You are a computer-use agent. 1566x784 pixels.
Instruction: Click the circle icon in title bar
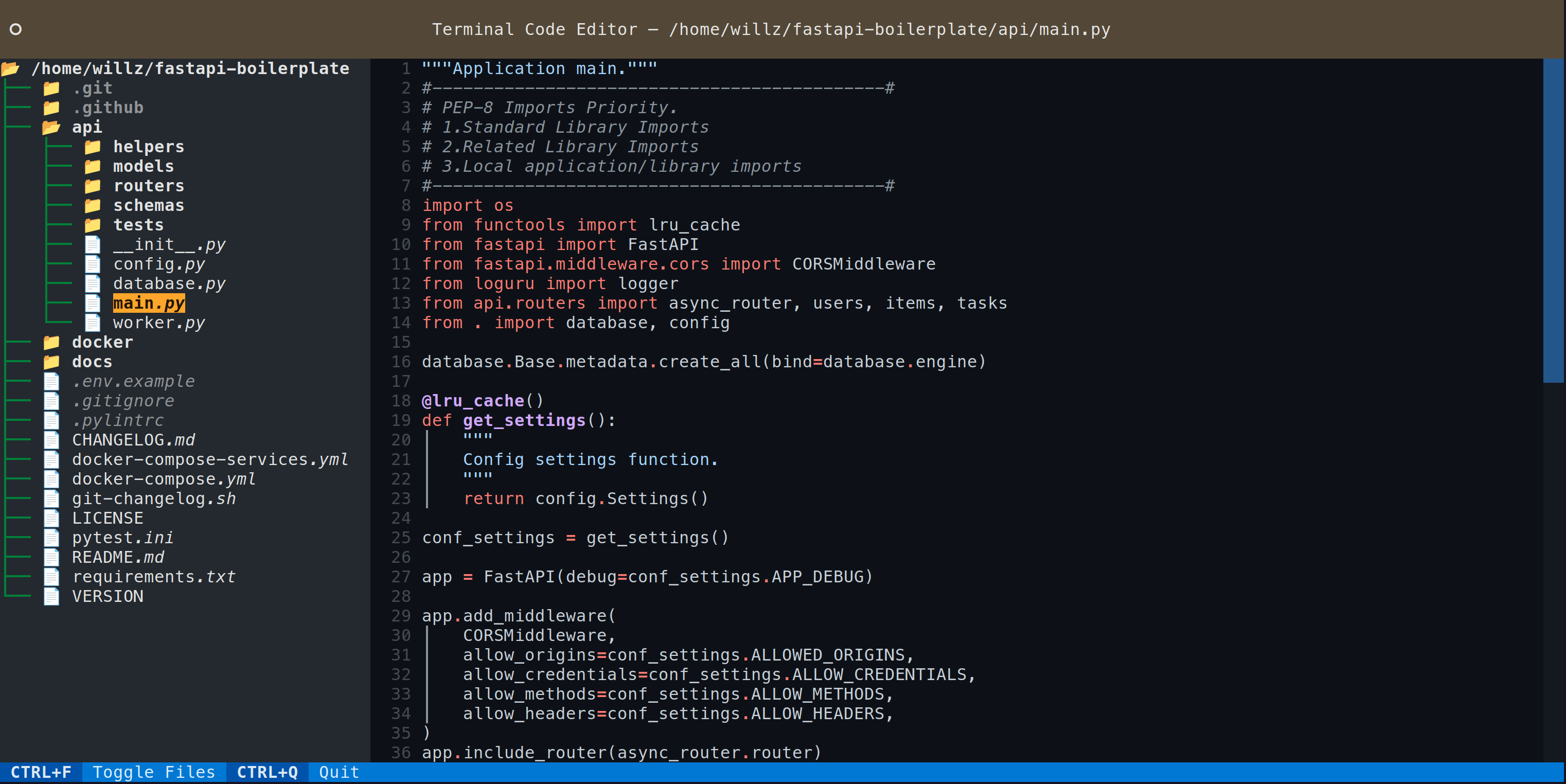pos(16,29)
